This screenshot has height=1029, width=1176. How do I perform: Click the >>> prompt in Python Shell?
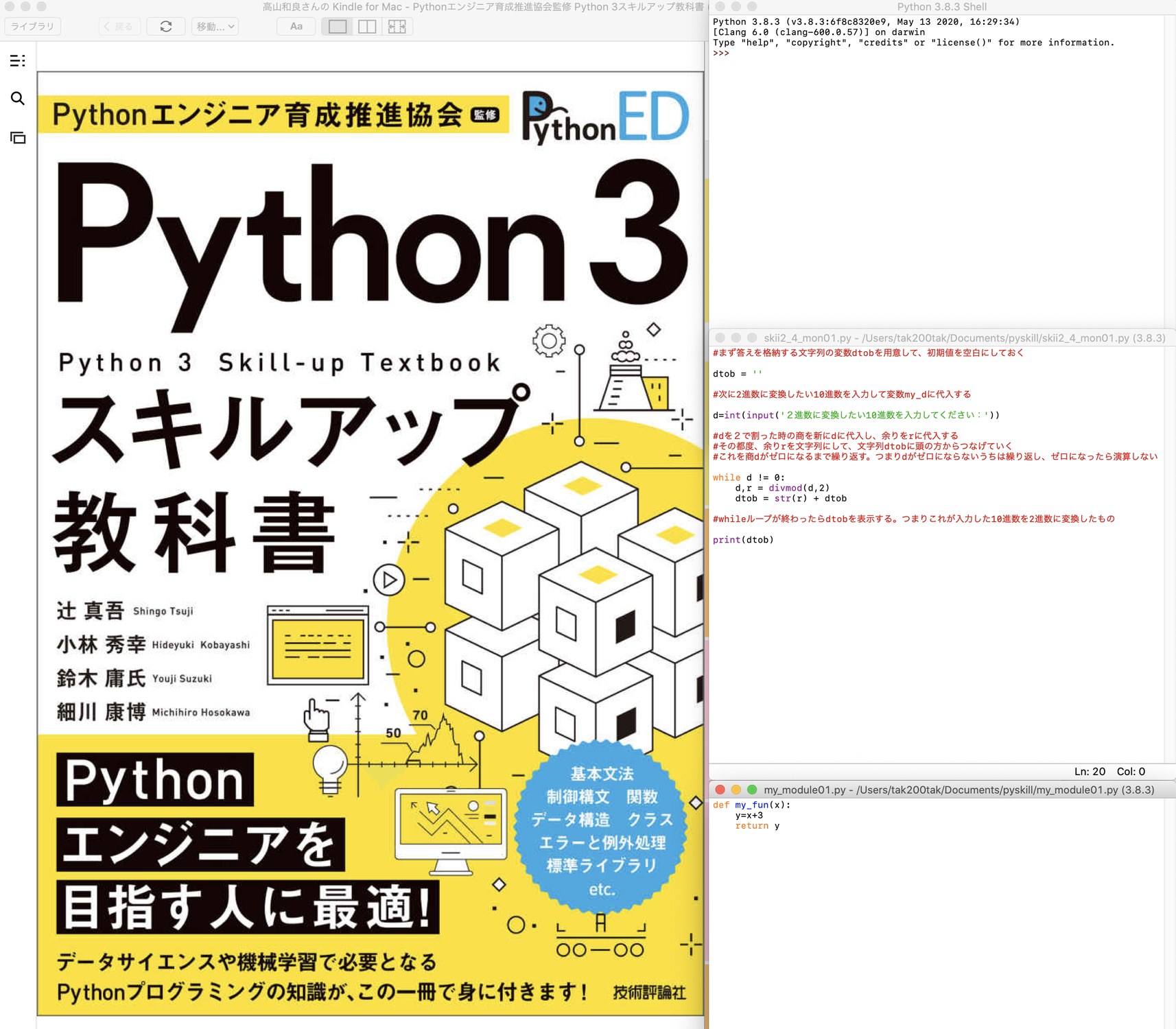pyautogui.click(x=720, y=54)
